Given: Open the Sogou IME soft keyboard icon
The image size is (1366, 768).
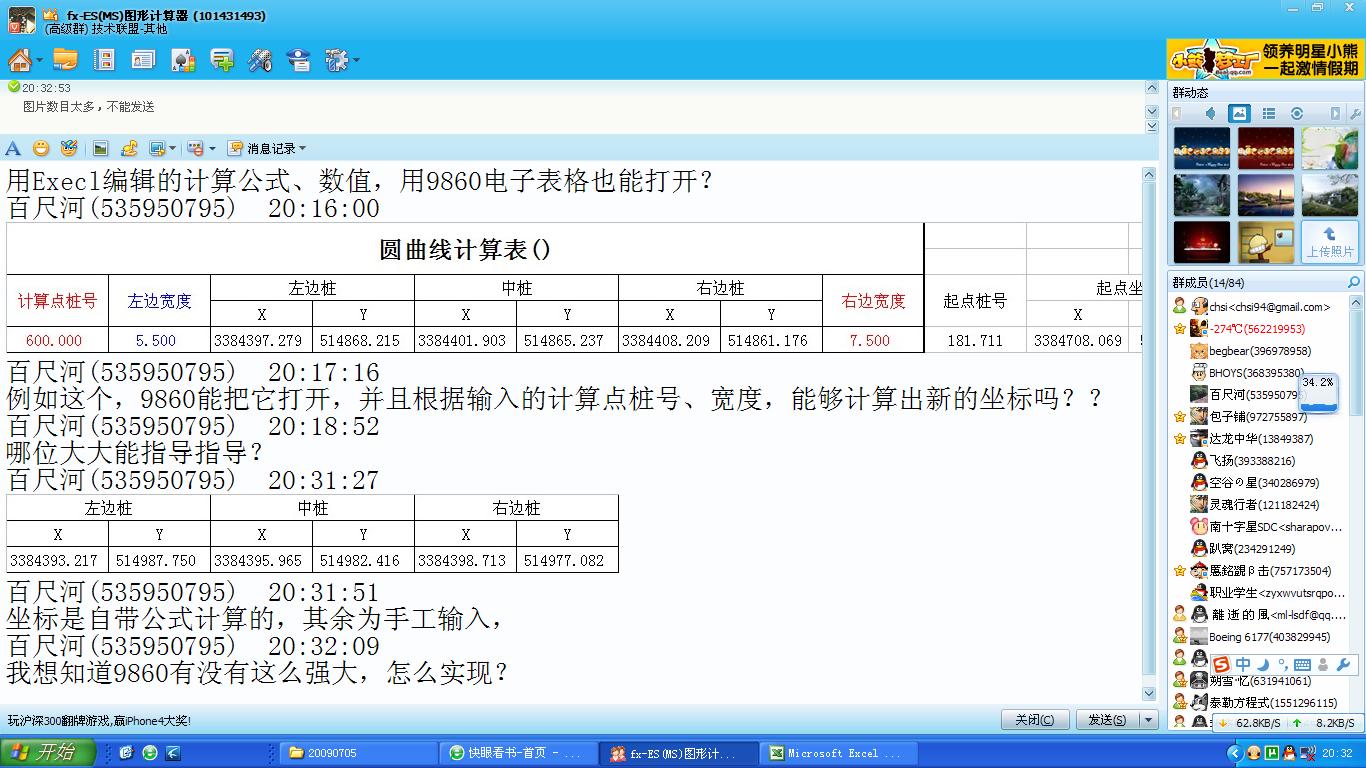Looking at the screenshot, I should click(1302, 665).
